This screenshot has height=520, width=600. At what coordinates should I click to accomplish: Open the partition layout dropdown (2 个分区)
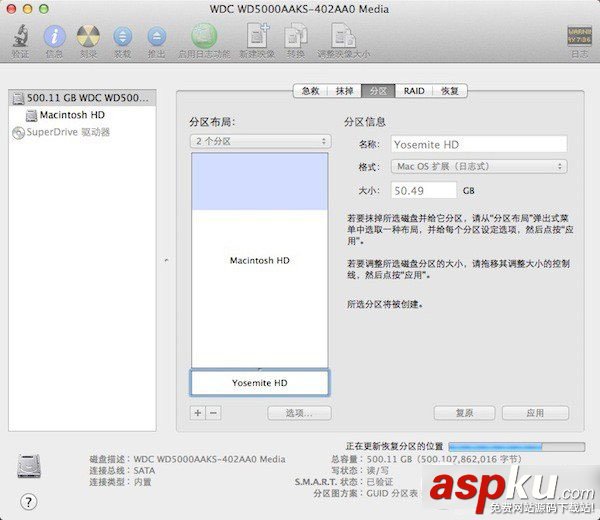(261, 141)
